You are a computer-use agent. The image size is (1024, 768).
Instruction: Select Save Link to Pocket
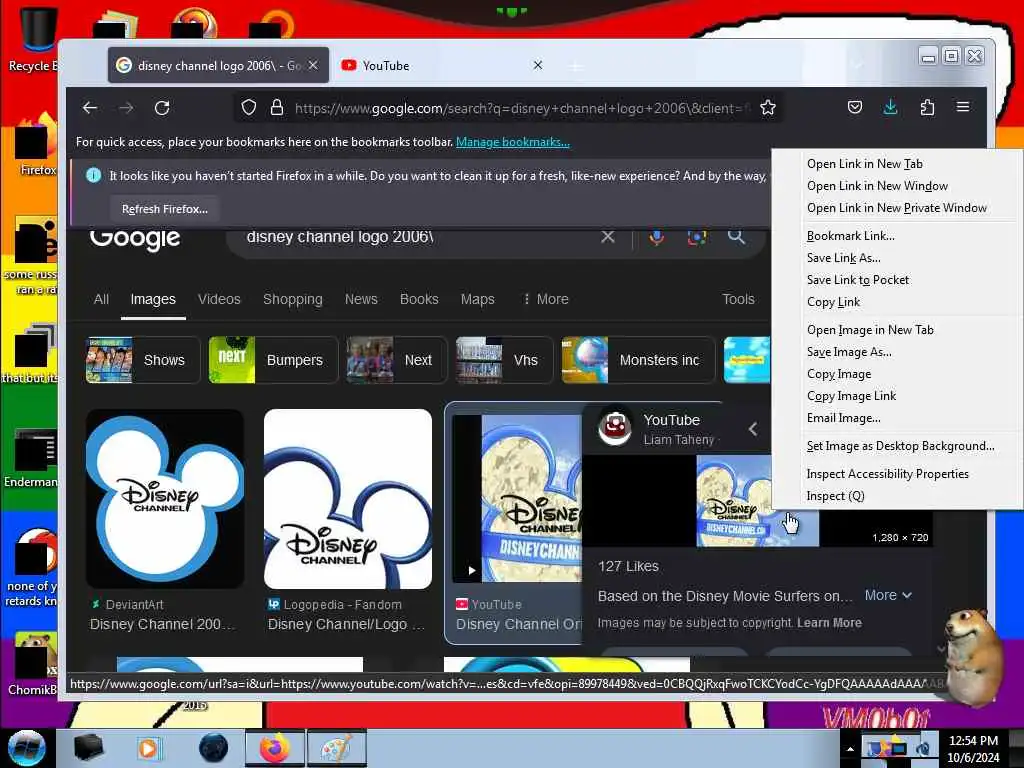coord(857,280)
